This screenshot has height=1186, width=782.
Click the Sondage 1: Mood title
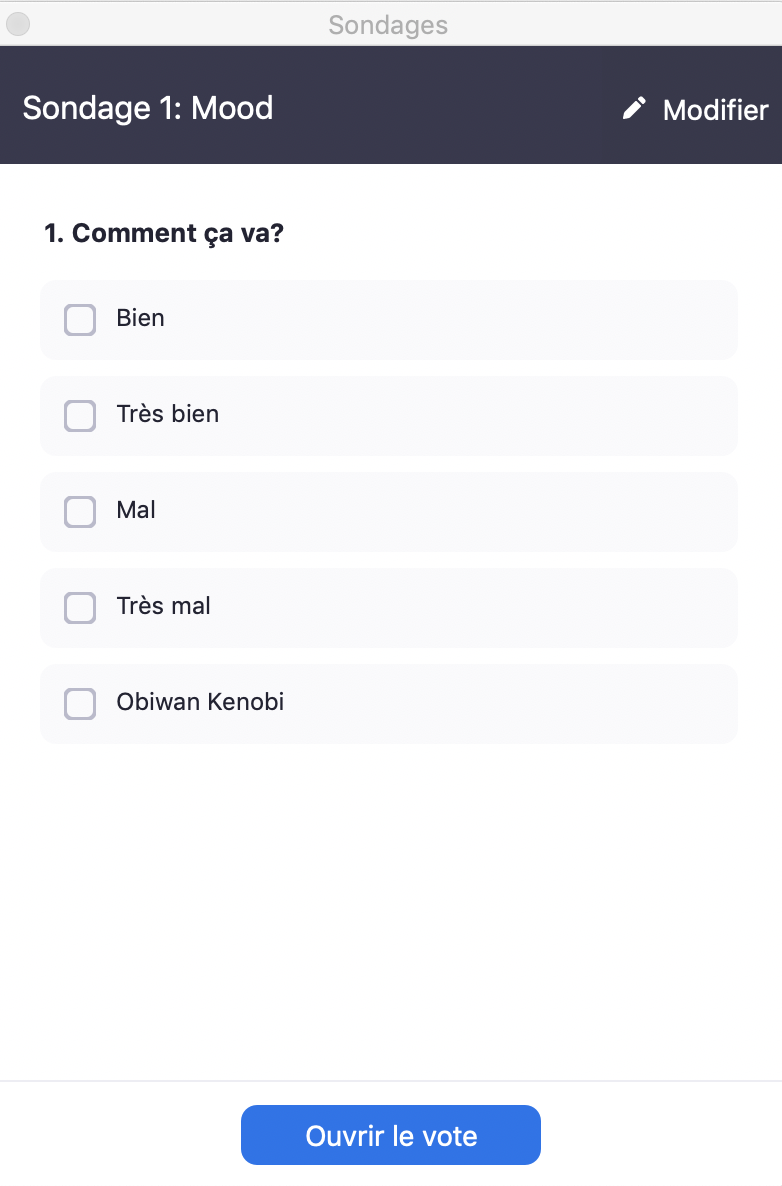tap(148, 108)
